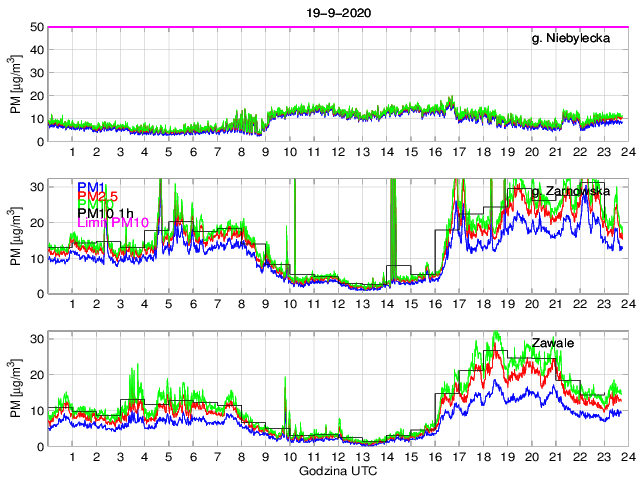Image resolution: width=640 pixels, height=480 pixels.
Task: Click the 0 tick on the Zawale y-axis
Action: point(40,447)
